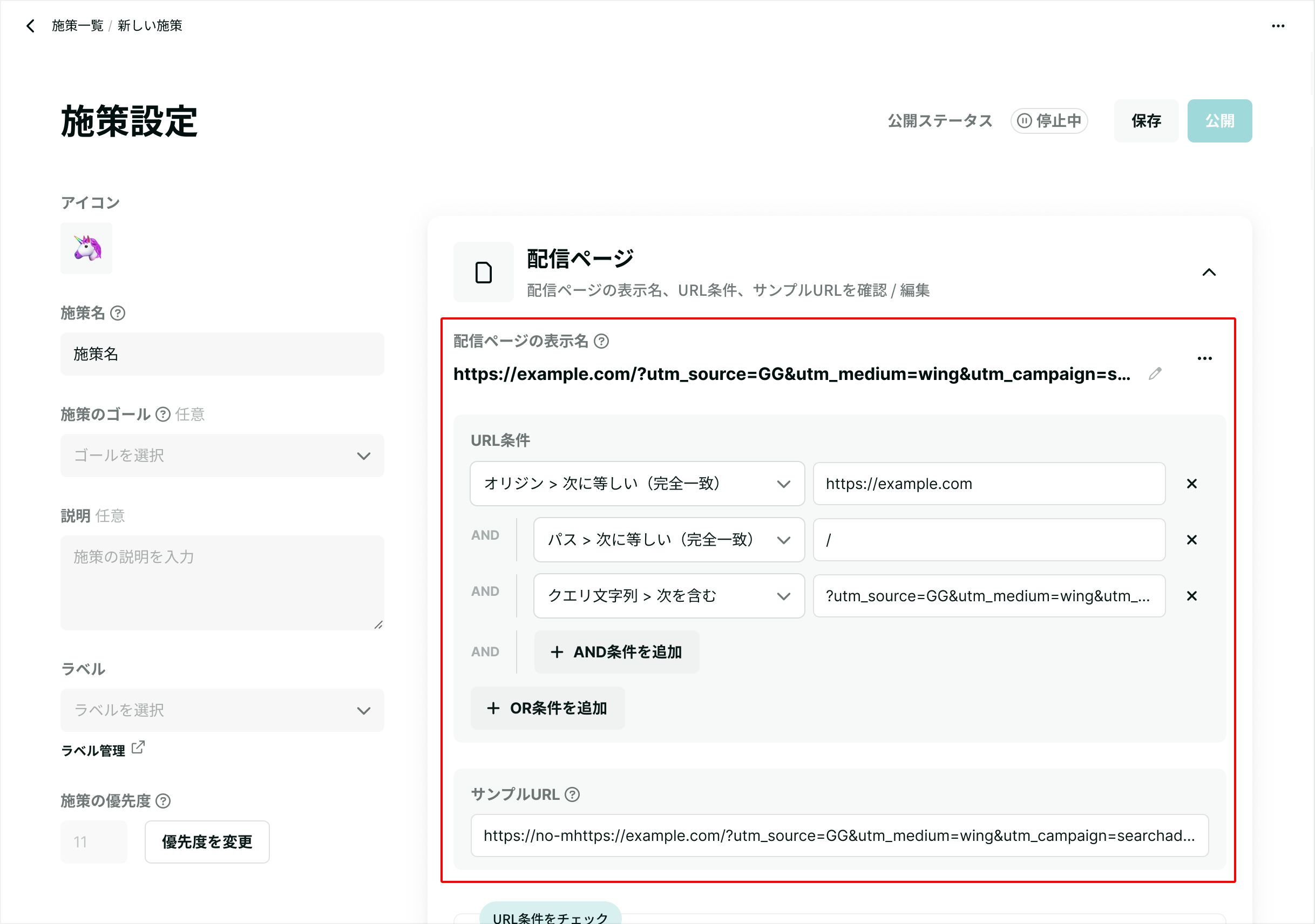Open the top-right three-dots menu
1315x924 pixels.
coord(1278,26)
